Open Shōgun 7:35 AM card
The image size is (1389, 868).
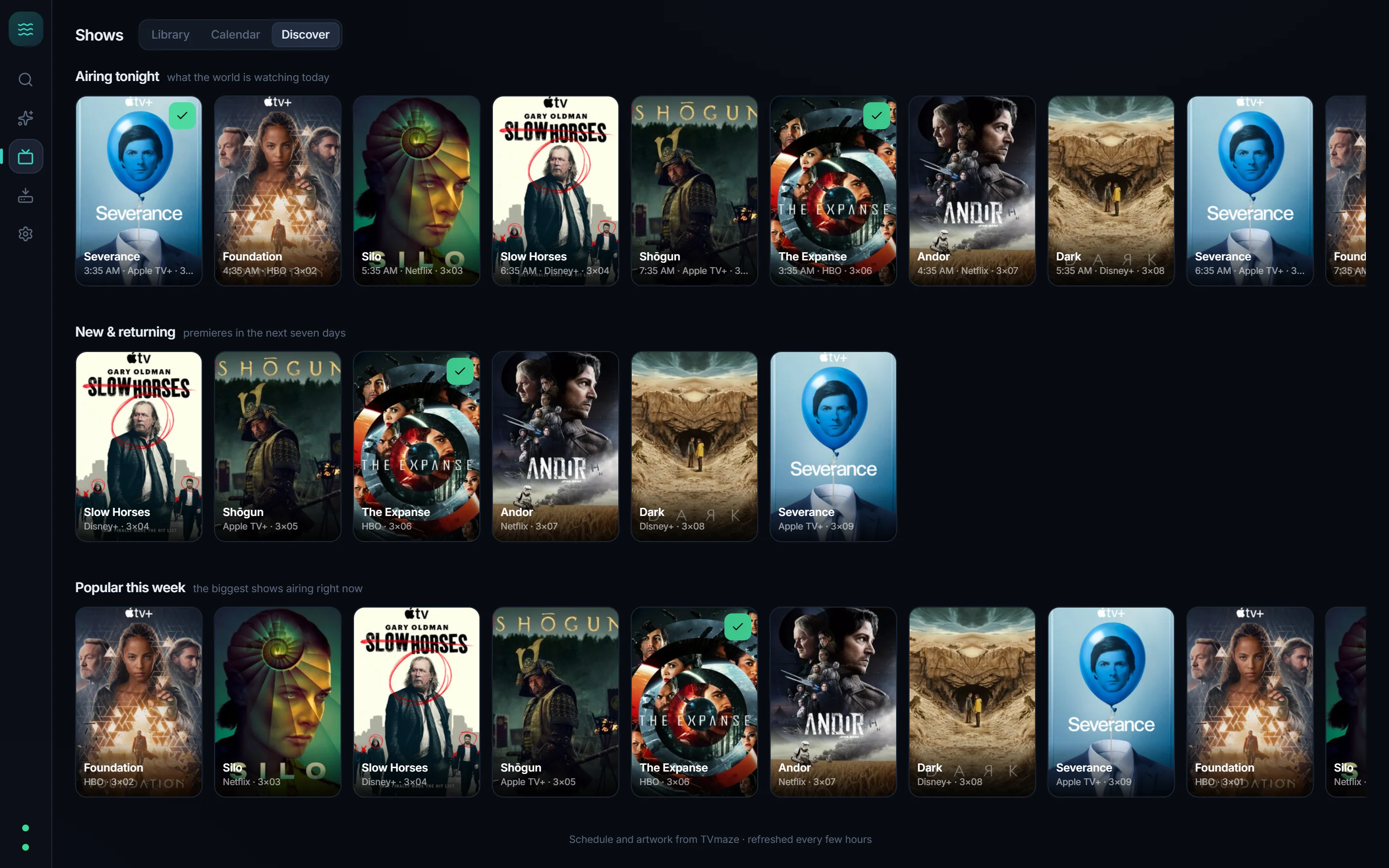tap(694, 190)
